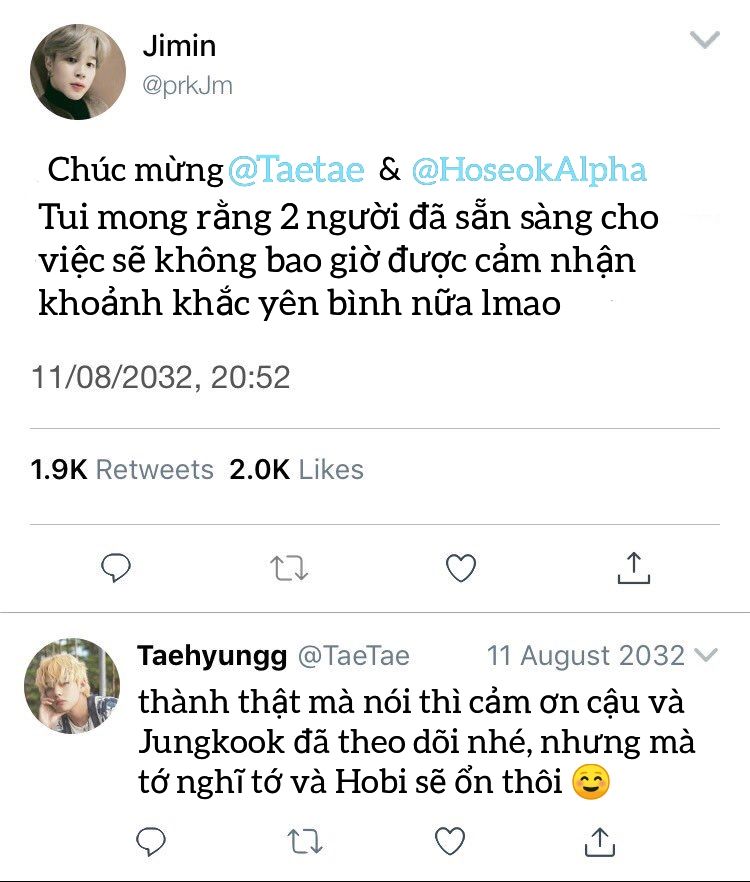The width and height of the screenshot is (750, 882).
Task: Click the @prkJm handle
Action: click(187, 86)
